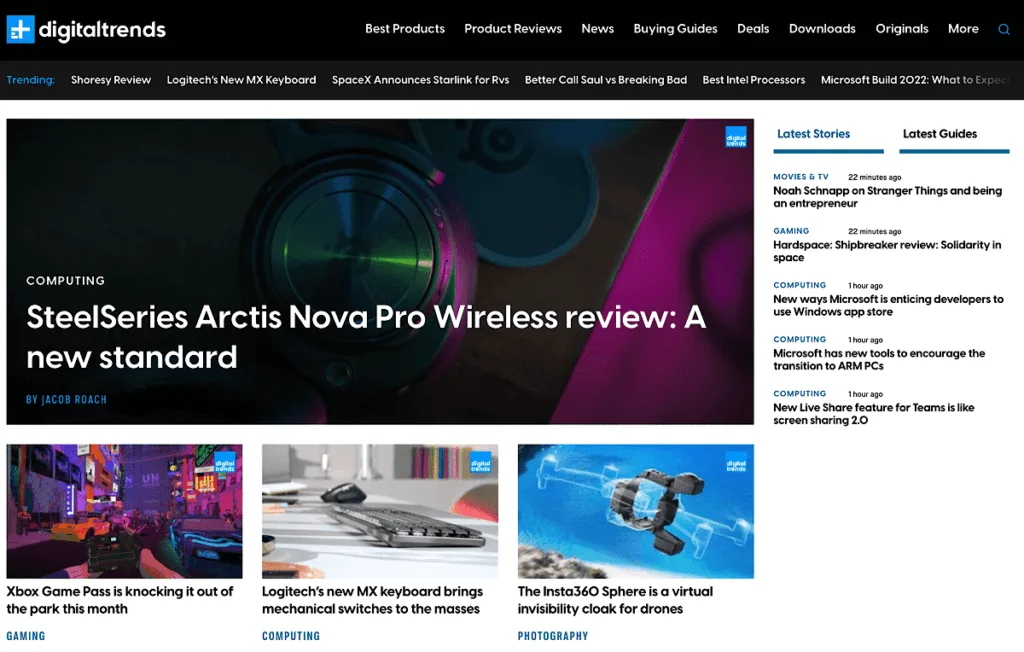Image resolution: width=1024 pixels, height=652 pixels.
Task: Click the Digital Trends plus logo icon
Action: [x=20, y=29]
